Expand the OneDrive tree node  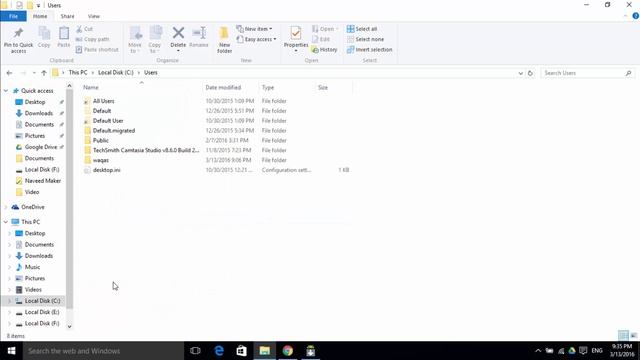[6, 207]
